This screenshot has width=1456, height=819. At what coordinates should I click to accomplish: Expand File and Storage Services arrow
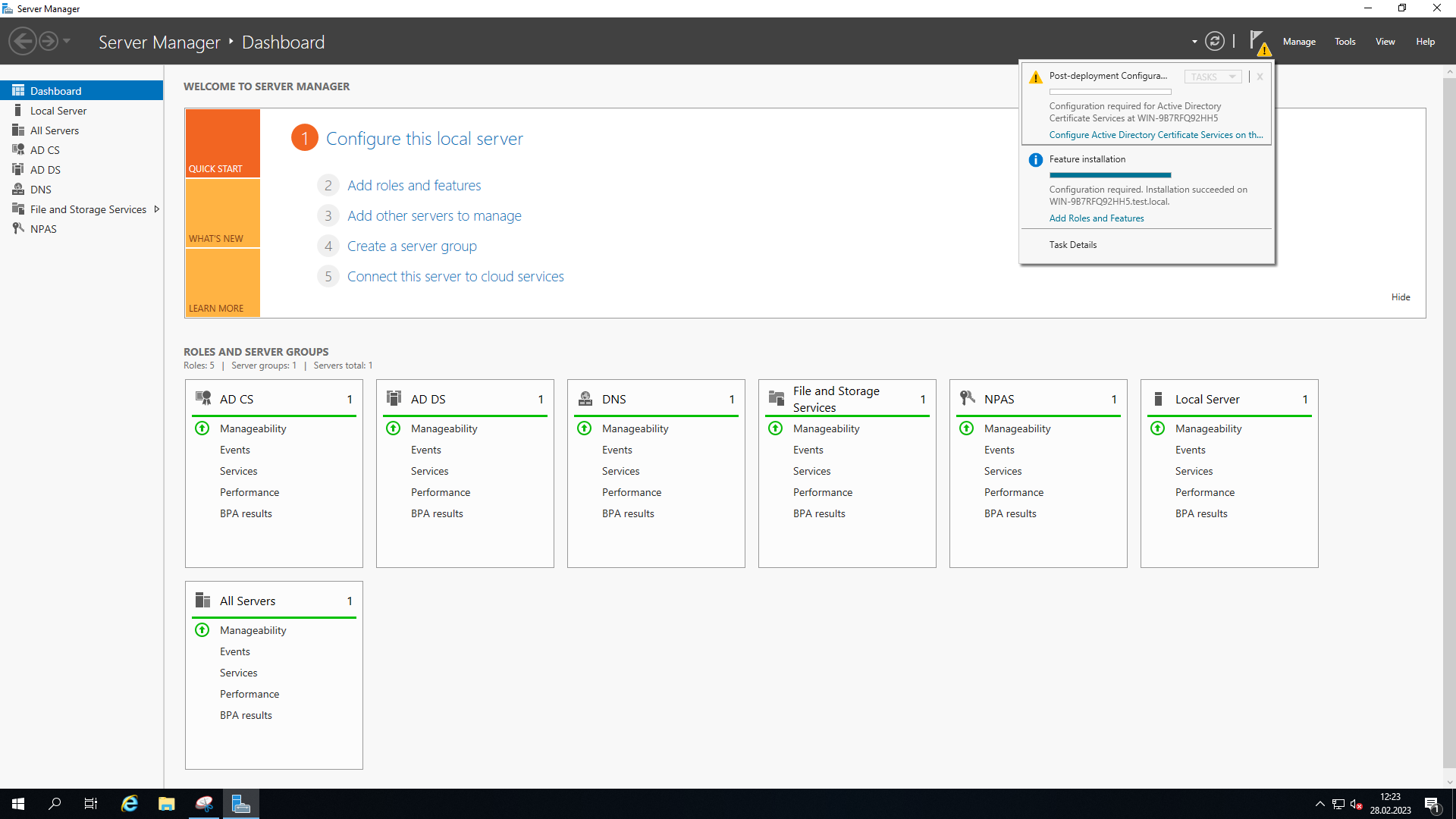pyautogui.click(x=157, y=209)
